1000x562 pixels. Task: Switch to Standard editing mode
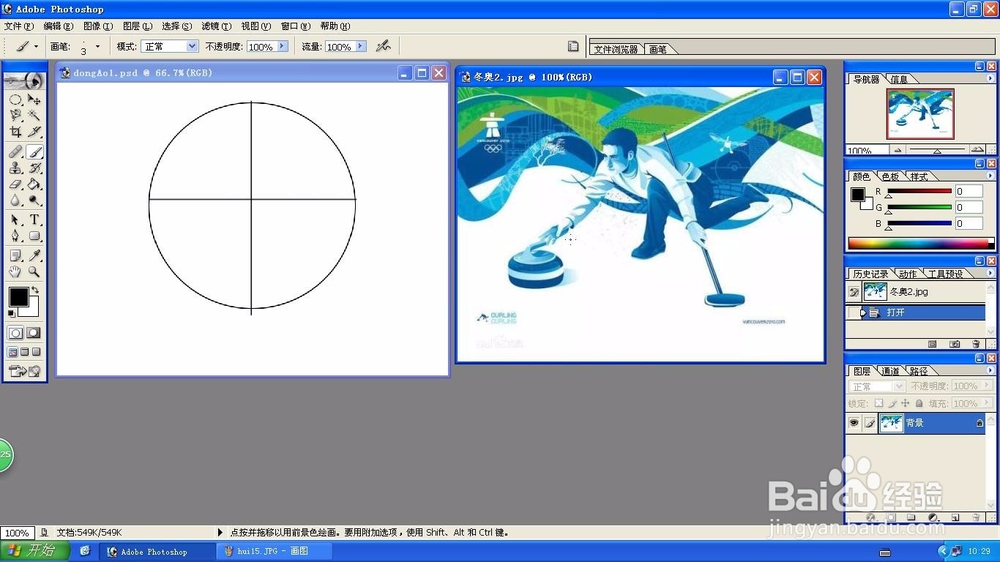coord(15,333)
